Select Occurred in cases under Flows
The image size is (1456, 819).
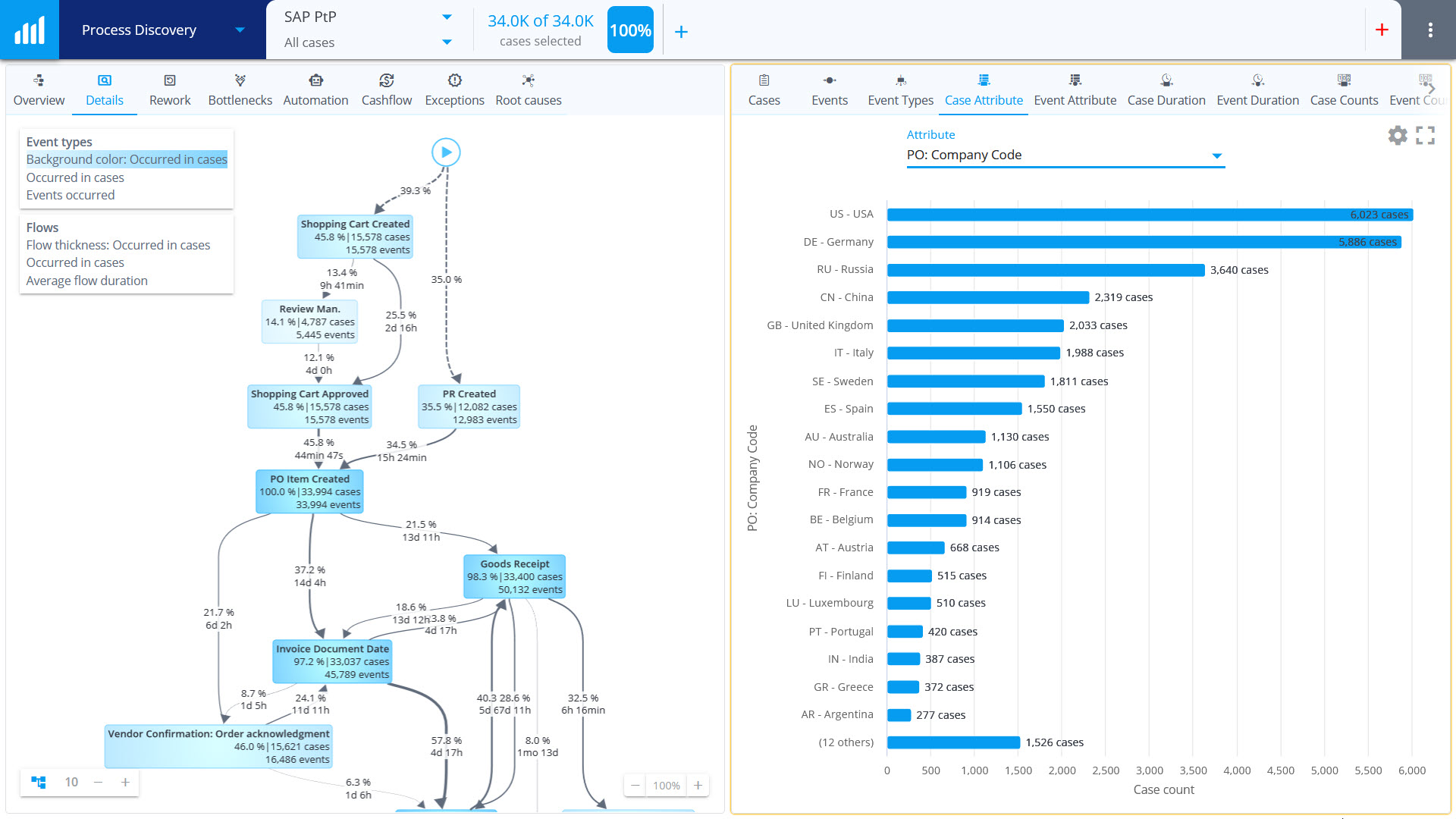(x=75, y=262)
